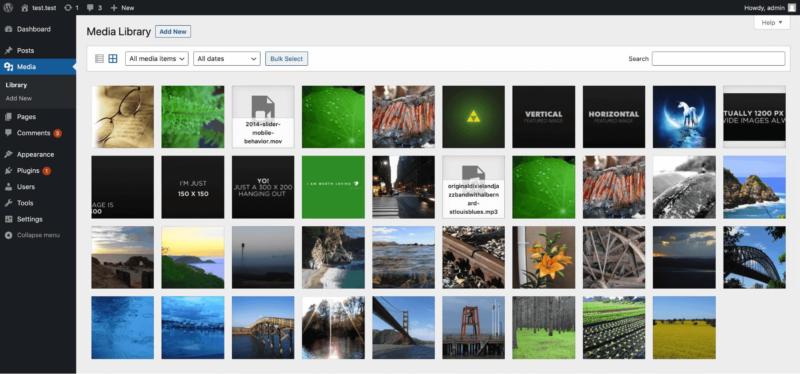Image resolution: width=800 pixels, height=374 pixels.
Task: Click the Comments speech bubble sidebar icon
Action: tap(8, 133)
